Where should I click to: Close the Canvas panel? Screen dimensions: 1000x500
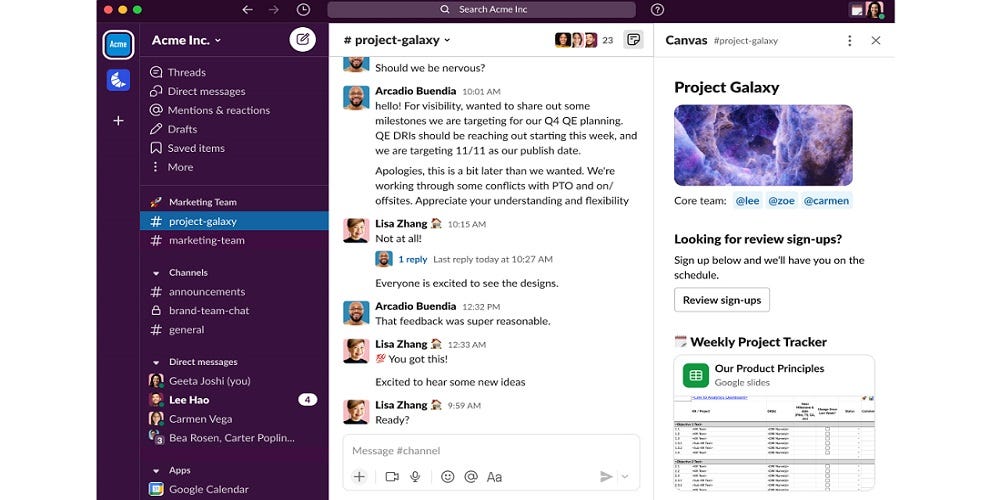pos(876,40)
